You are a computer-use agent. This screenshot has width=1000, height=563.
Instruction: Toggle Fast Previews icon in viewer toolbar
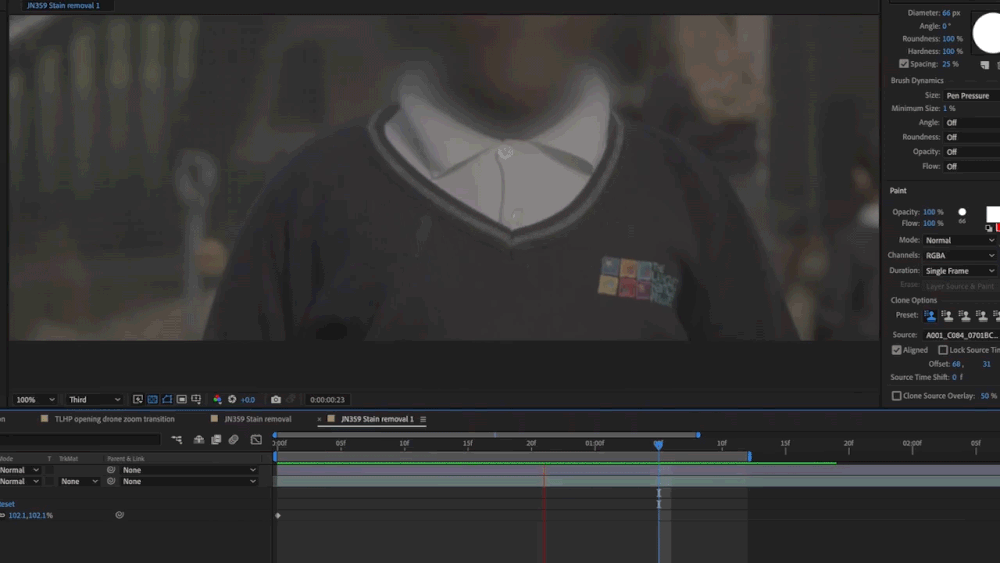(138, 399)
